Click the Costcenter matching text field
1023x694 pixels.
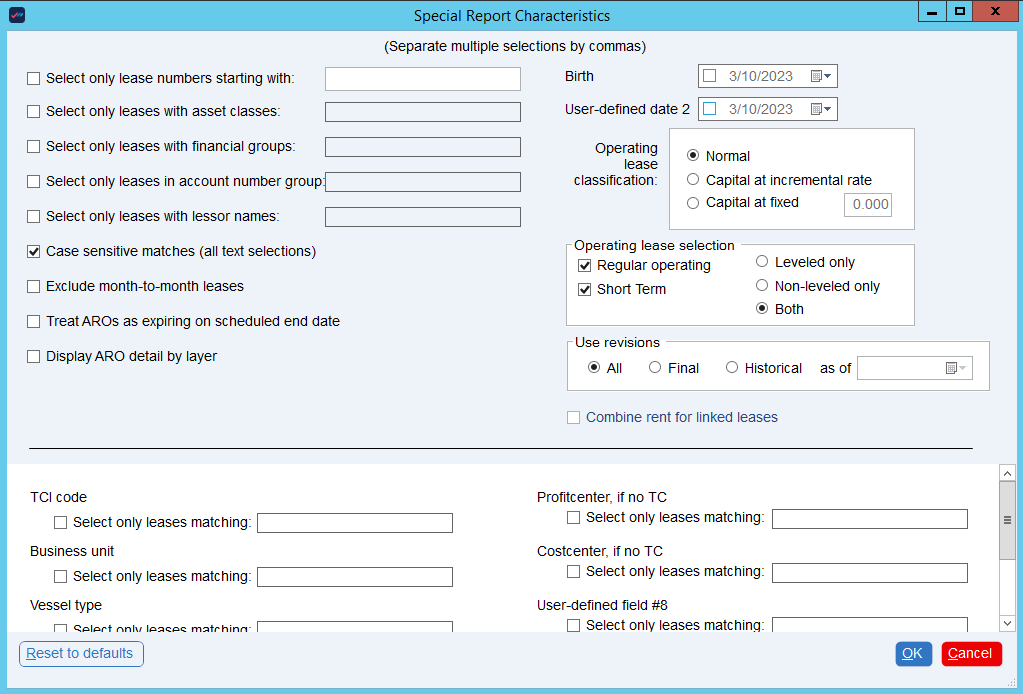870,573
